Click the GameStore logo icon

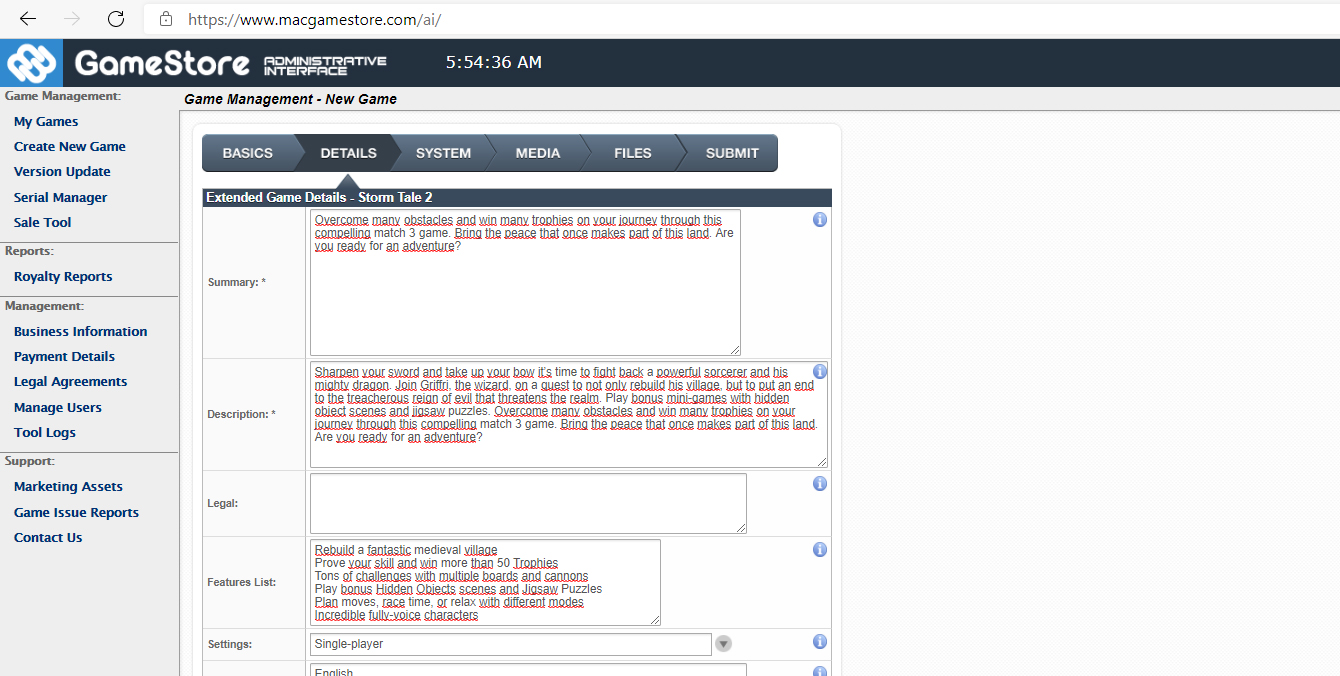point(31,63)
